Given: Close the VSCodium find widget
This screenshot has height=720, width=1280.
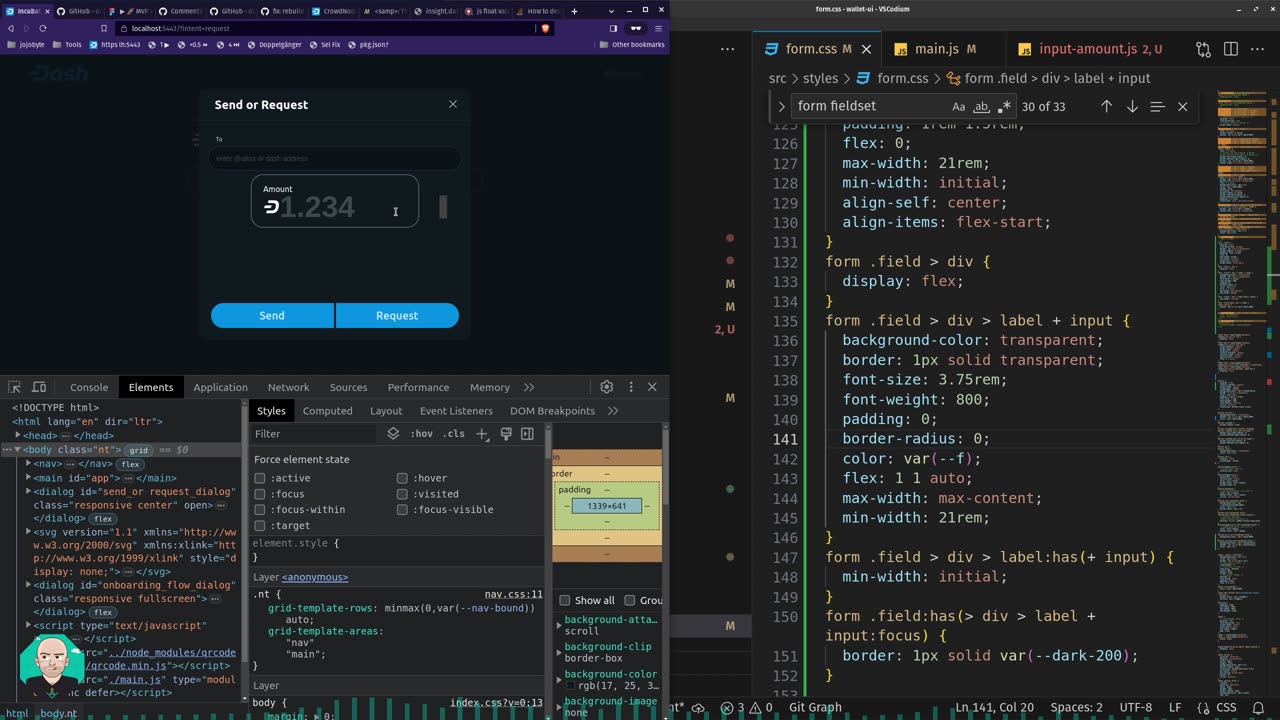Looking at the screenshot, I should tap(1182, 106).
